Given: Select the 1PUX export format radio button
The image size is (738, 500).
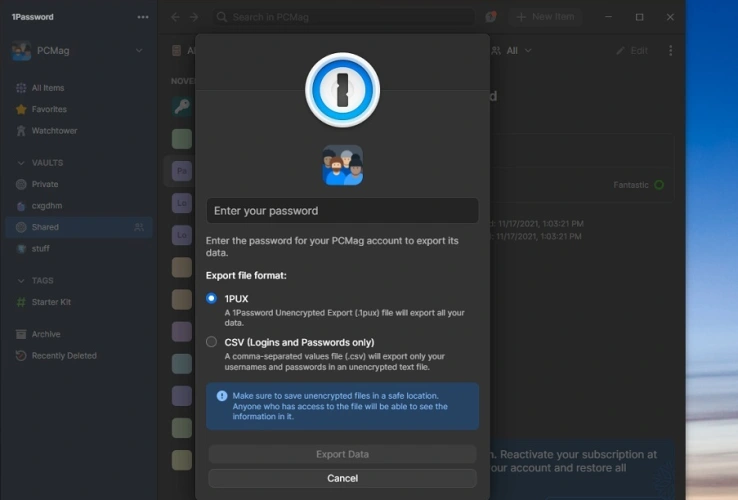Looking at the screenshot, I should point(211,298).
